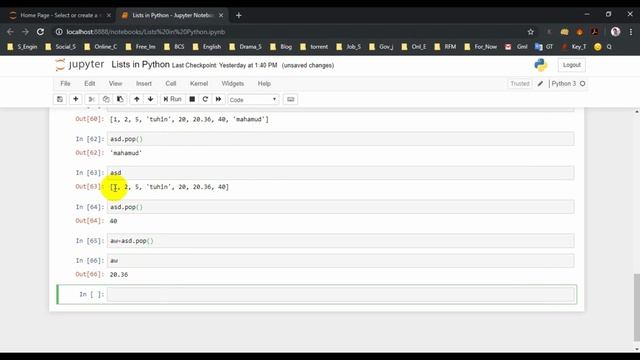
Task: Click the Last Checkpoint timestamp text
Action: click(x=224, y=65)
